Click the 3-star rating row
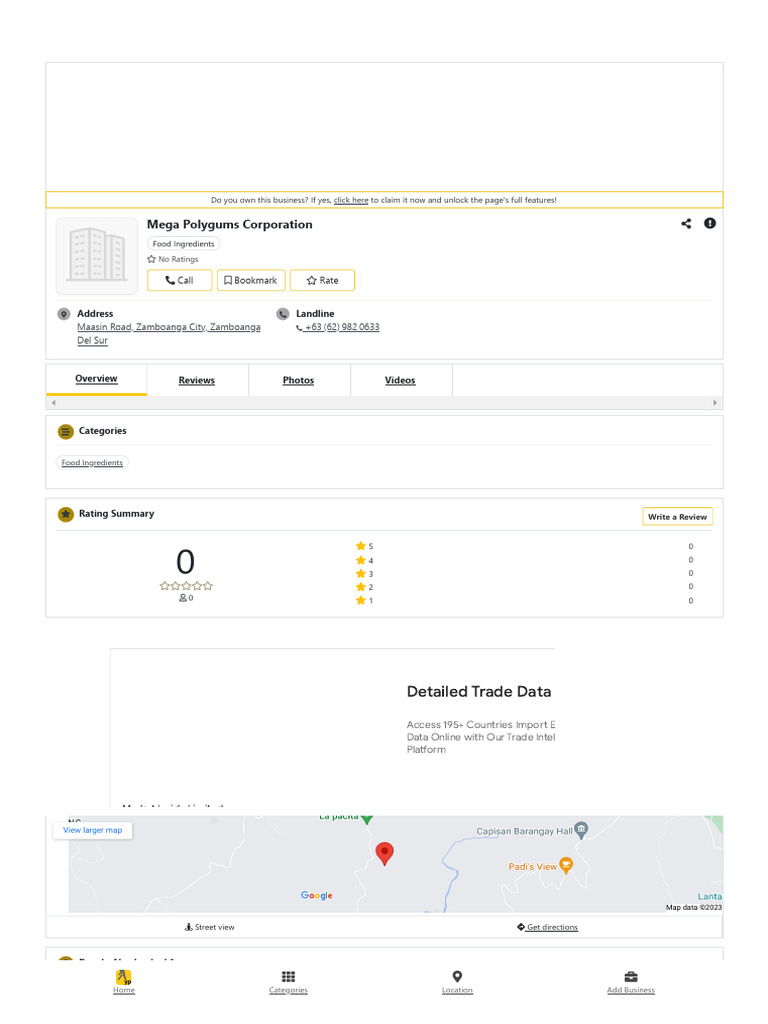The image size is (768, 1024). pos(524,573)
